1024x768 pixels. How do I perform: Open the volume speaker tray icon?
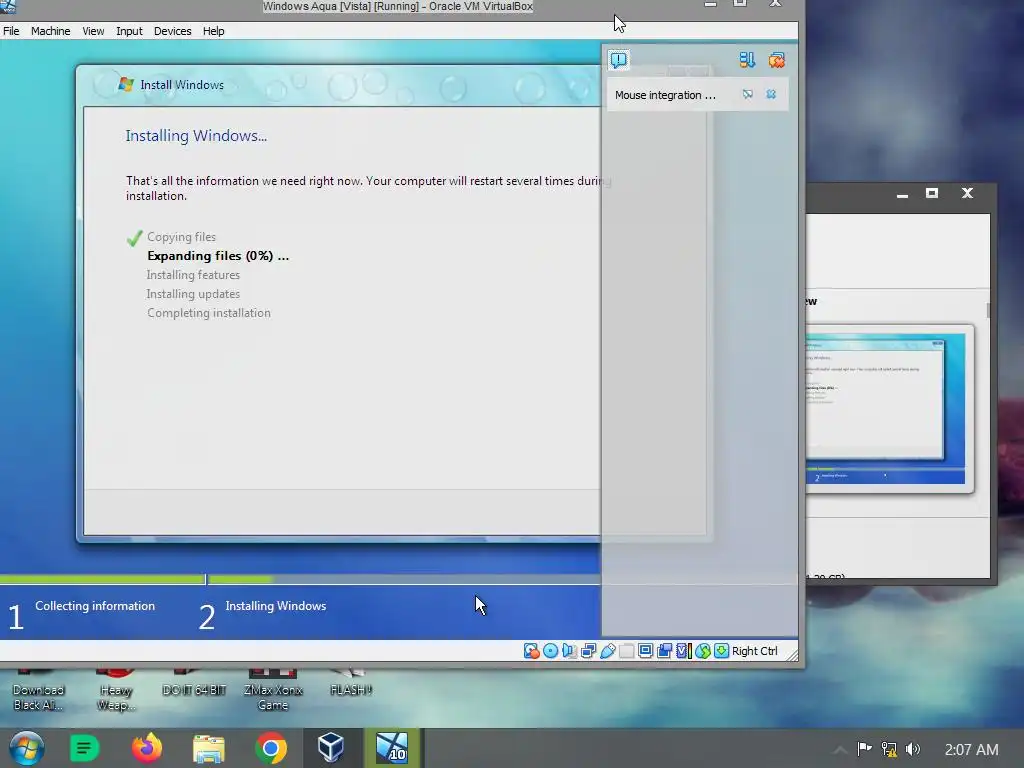(x=913, y=749)
